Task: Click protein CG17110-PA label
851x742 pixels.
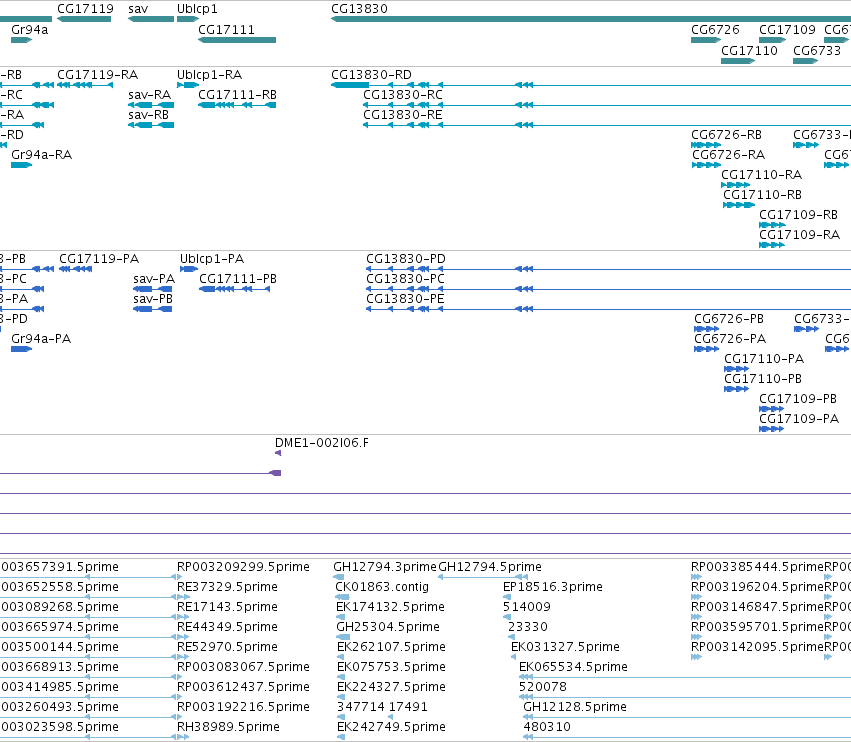Action: 764,359
